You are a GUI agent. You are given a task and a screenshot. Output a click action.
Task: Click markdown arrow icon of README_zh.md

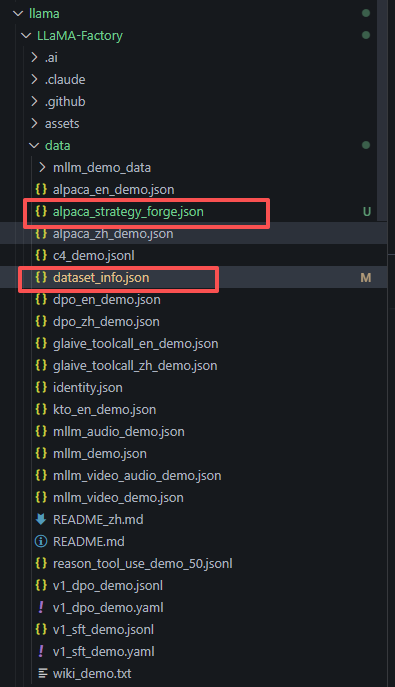coord(41,520)
